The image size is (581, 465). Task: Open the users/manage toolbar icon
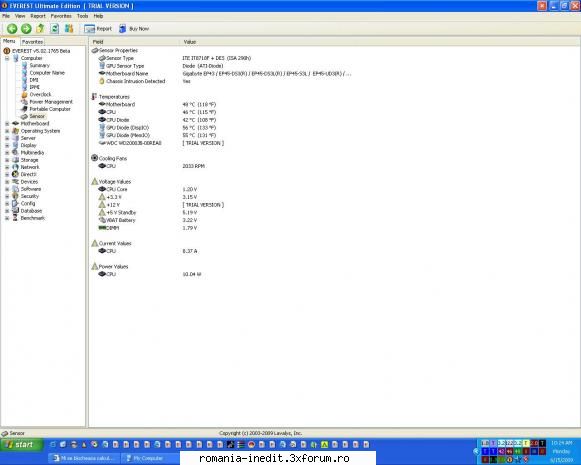click(69, 29)
